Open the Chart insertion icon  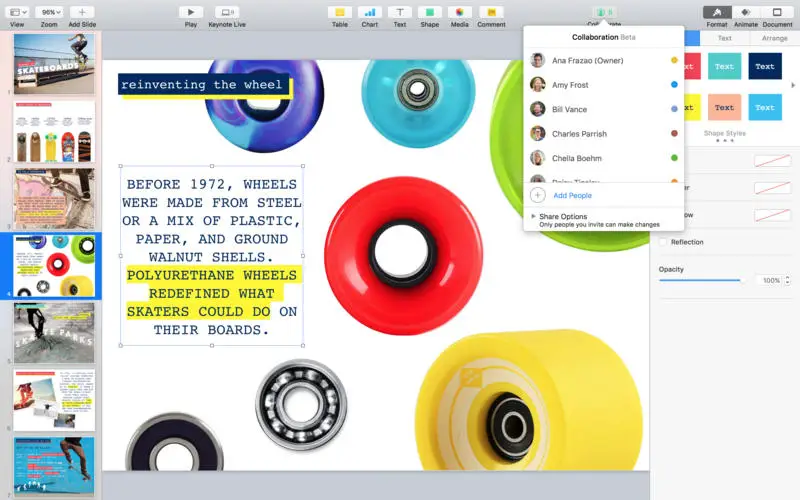[370, 12]
